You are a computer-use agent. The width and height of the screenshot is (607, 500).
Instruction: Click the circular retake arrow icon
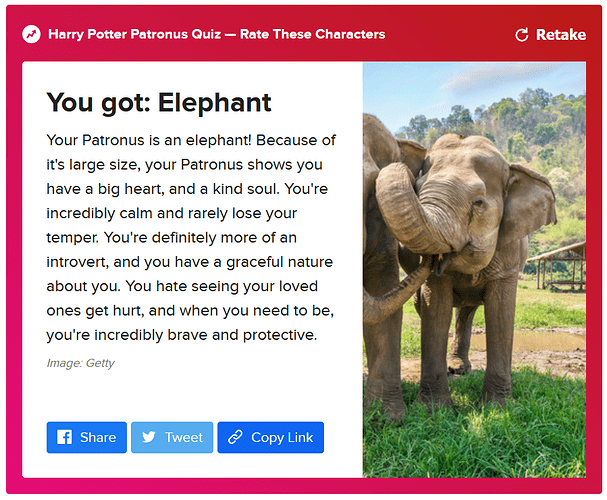pos(521,35)
